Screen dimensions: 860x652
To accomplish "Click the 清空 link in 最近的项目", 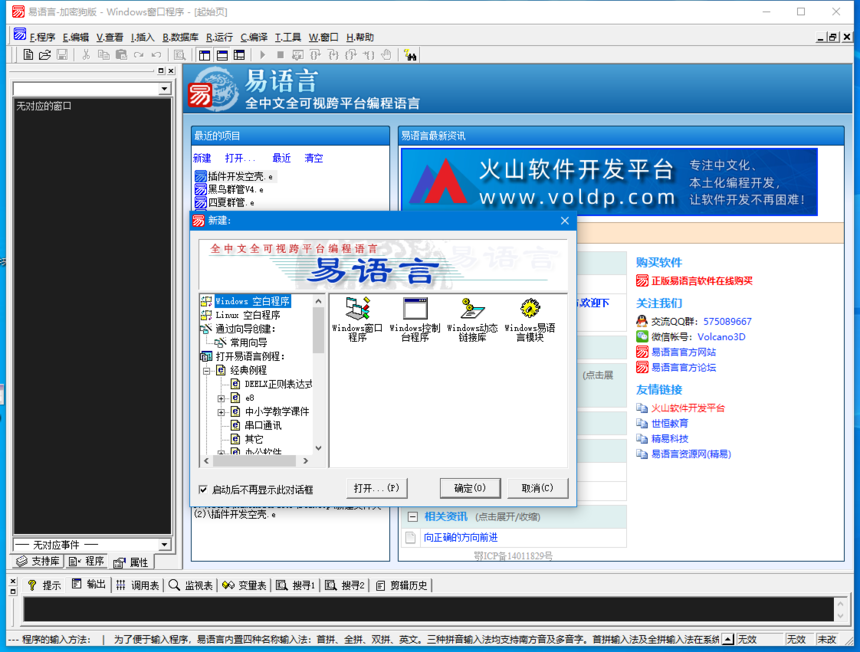I will coord(314,158).
